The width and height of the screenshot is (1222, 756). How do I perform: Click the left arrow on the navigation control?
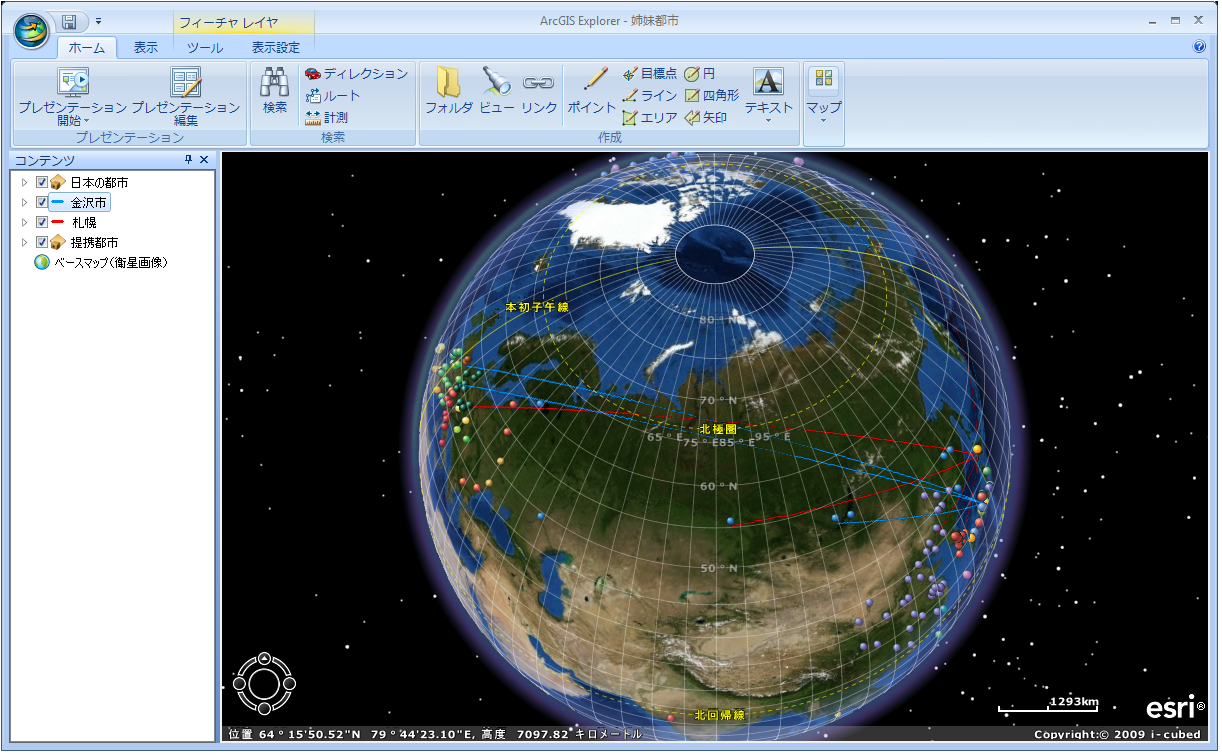(x=239, y=684)
